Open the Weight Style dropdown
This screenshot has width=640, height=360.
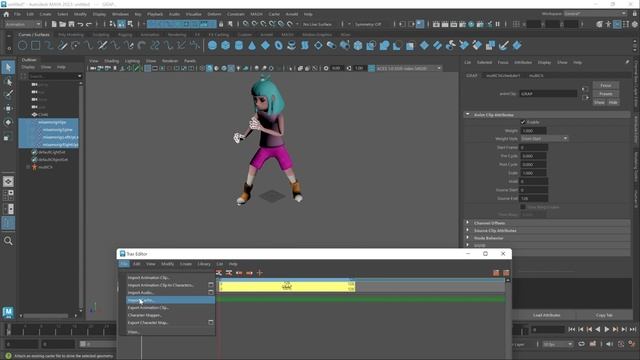(x=544, y=139)
